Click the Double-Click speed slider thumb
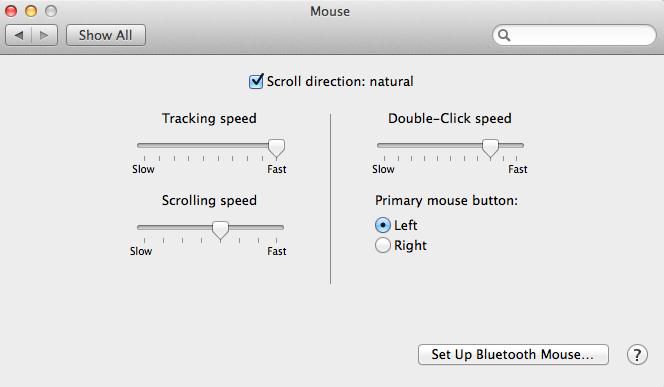This screenshot has width=664, height=387. tap(490, 148)
